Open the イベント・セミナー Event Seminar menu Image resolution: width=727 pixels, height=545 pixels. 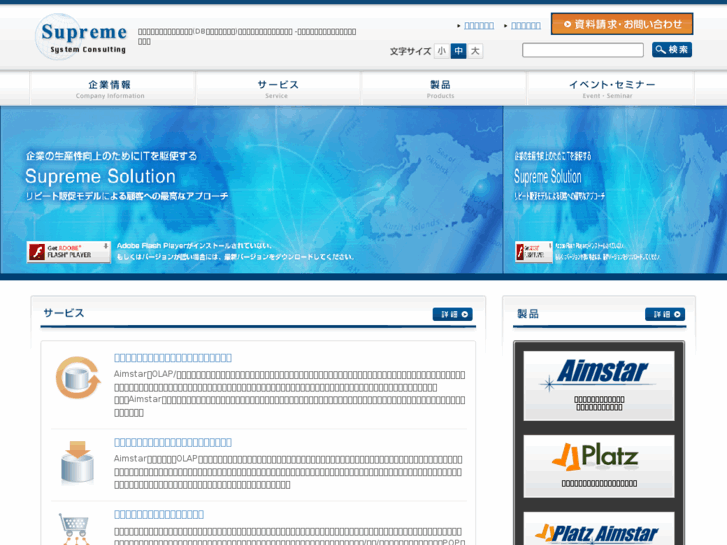[x=611, y=89]
